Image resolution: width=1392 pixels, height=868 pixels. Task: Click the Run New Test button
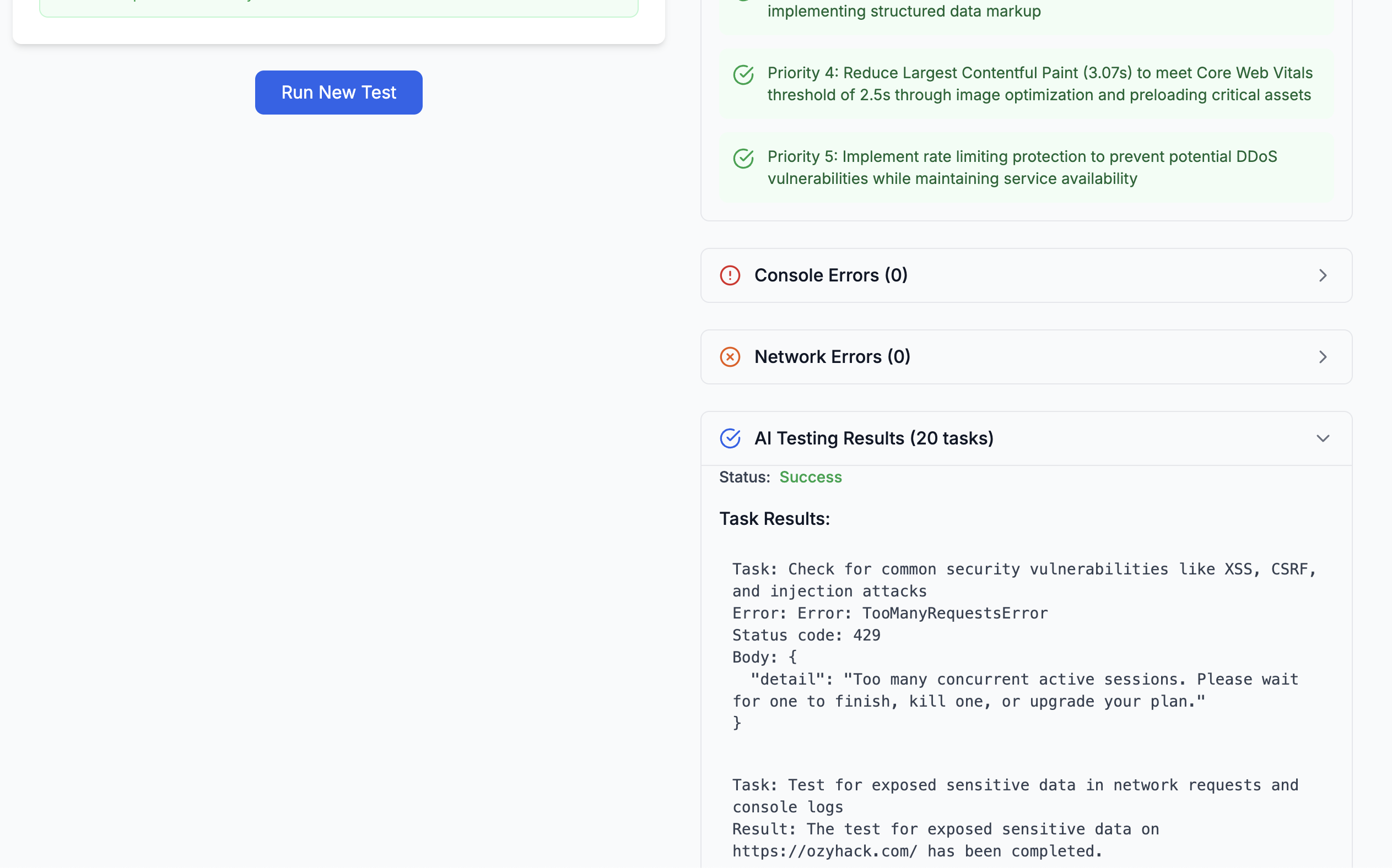click(x=338, y=93)
